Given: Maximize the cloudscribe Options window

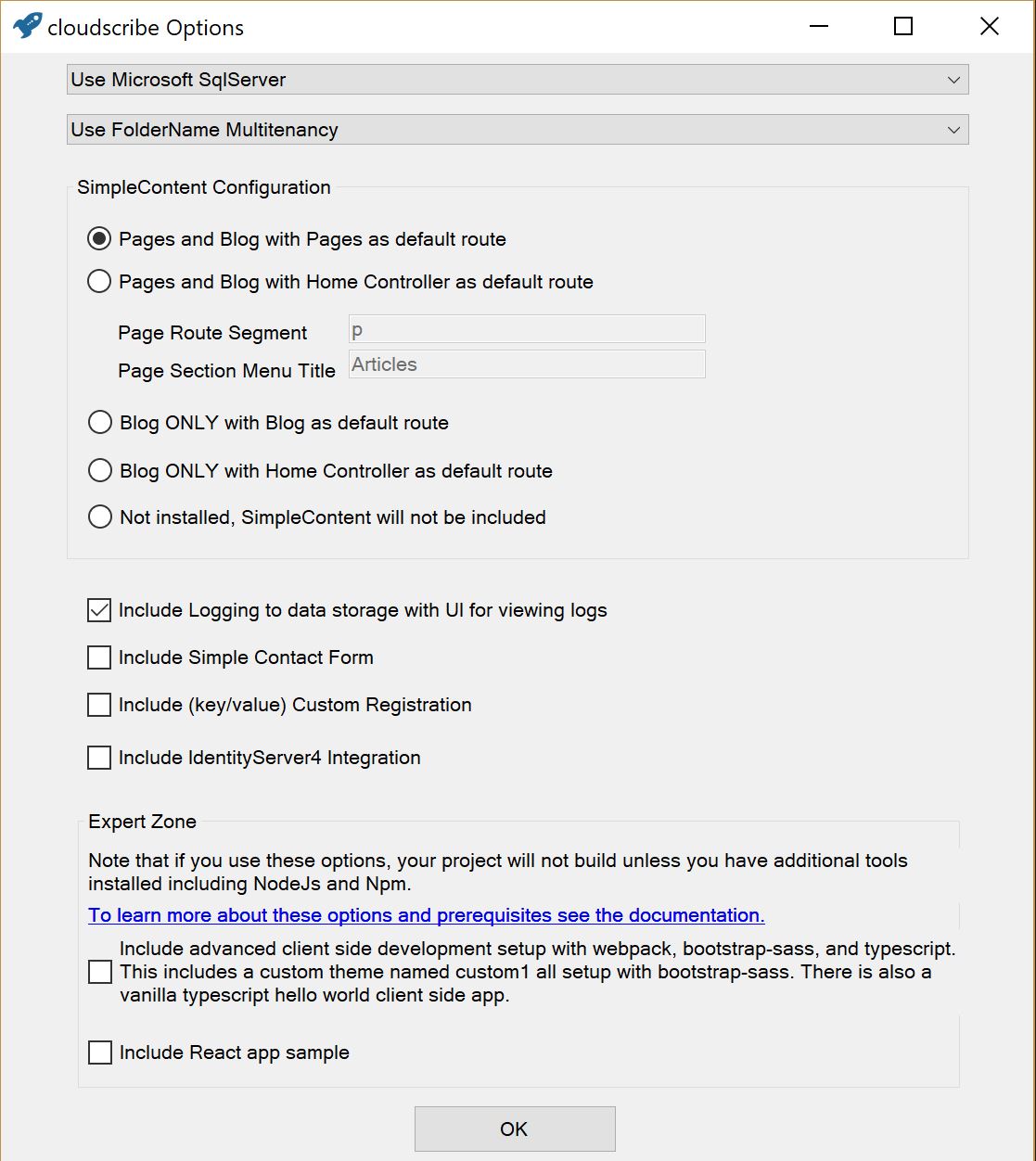Looking at the screenshot, I should click(902, 26).
